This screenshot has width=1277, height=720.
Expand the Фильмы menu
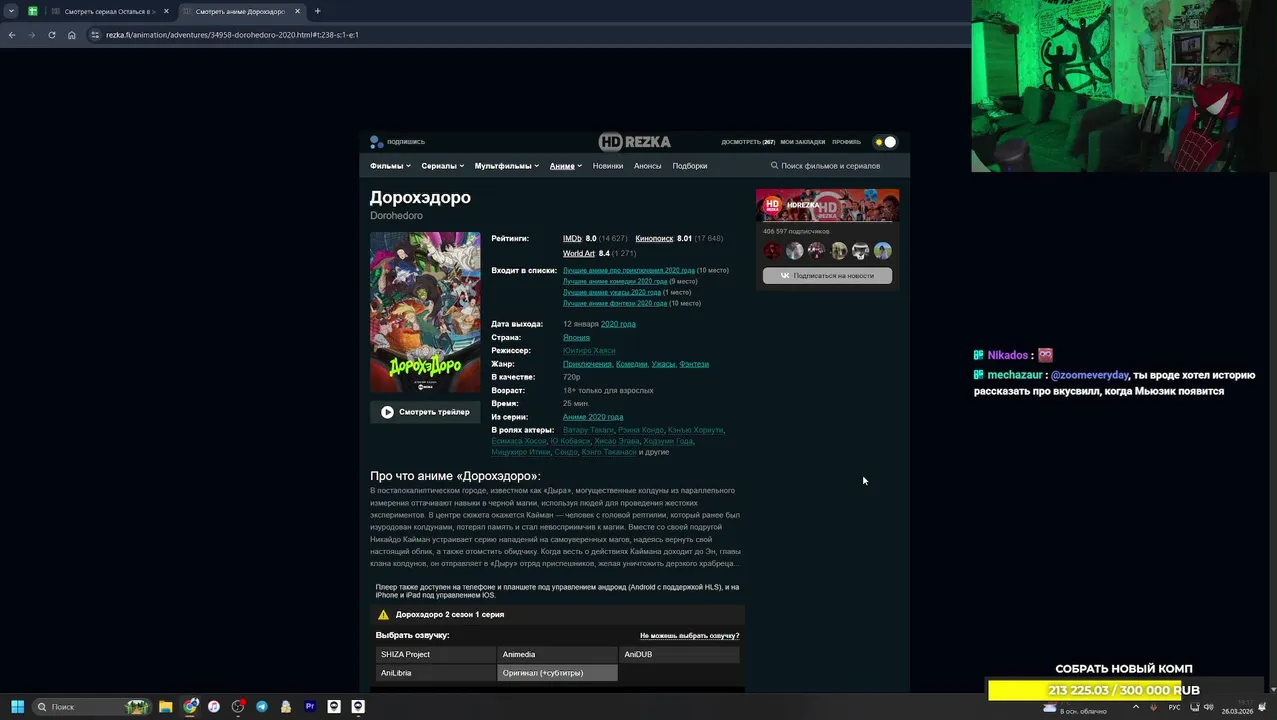pos(390,166)
